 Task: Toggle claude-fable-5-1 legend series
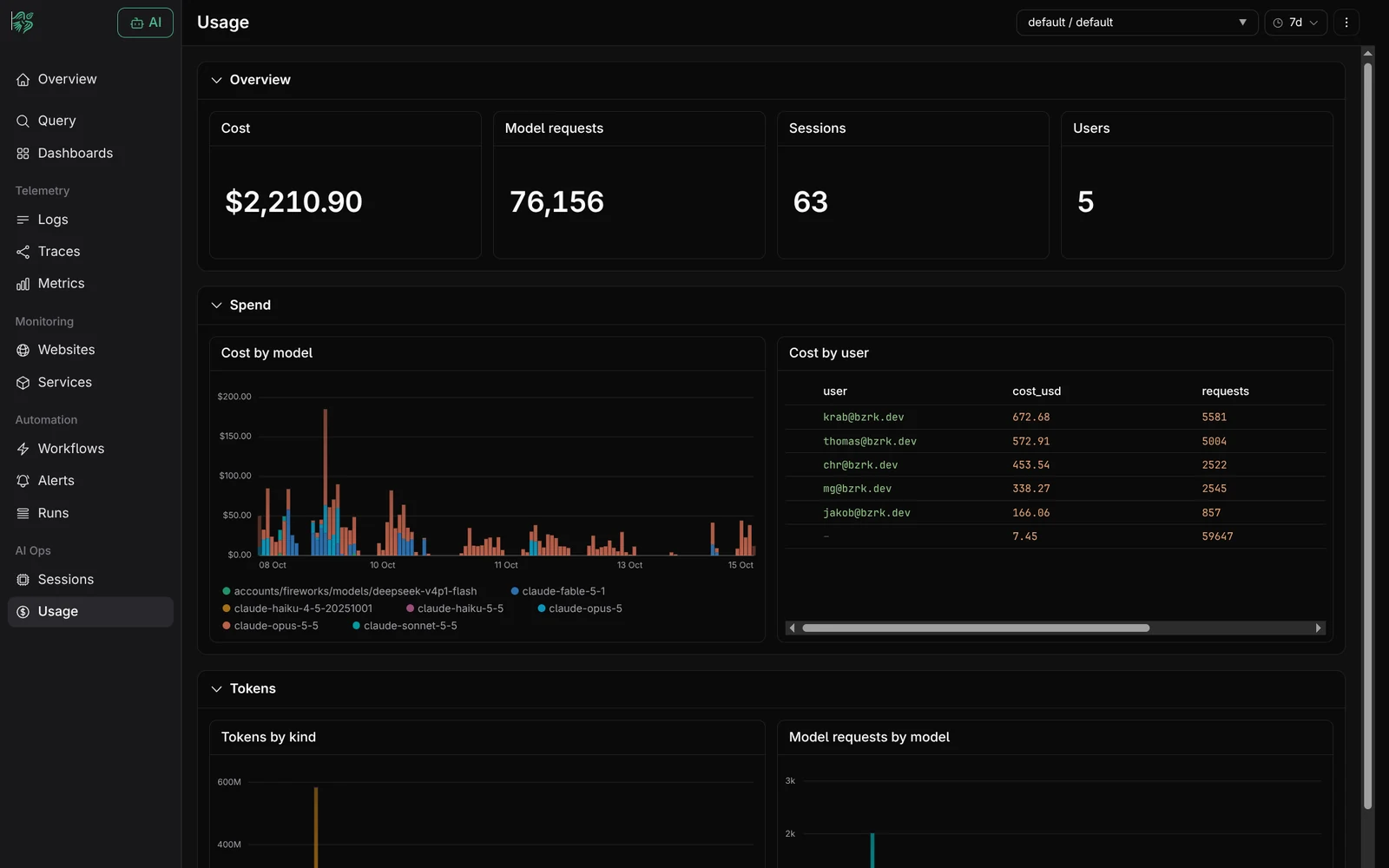(558, 591)
